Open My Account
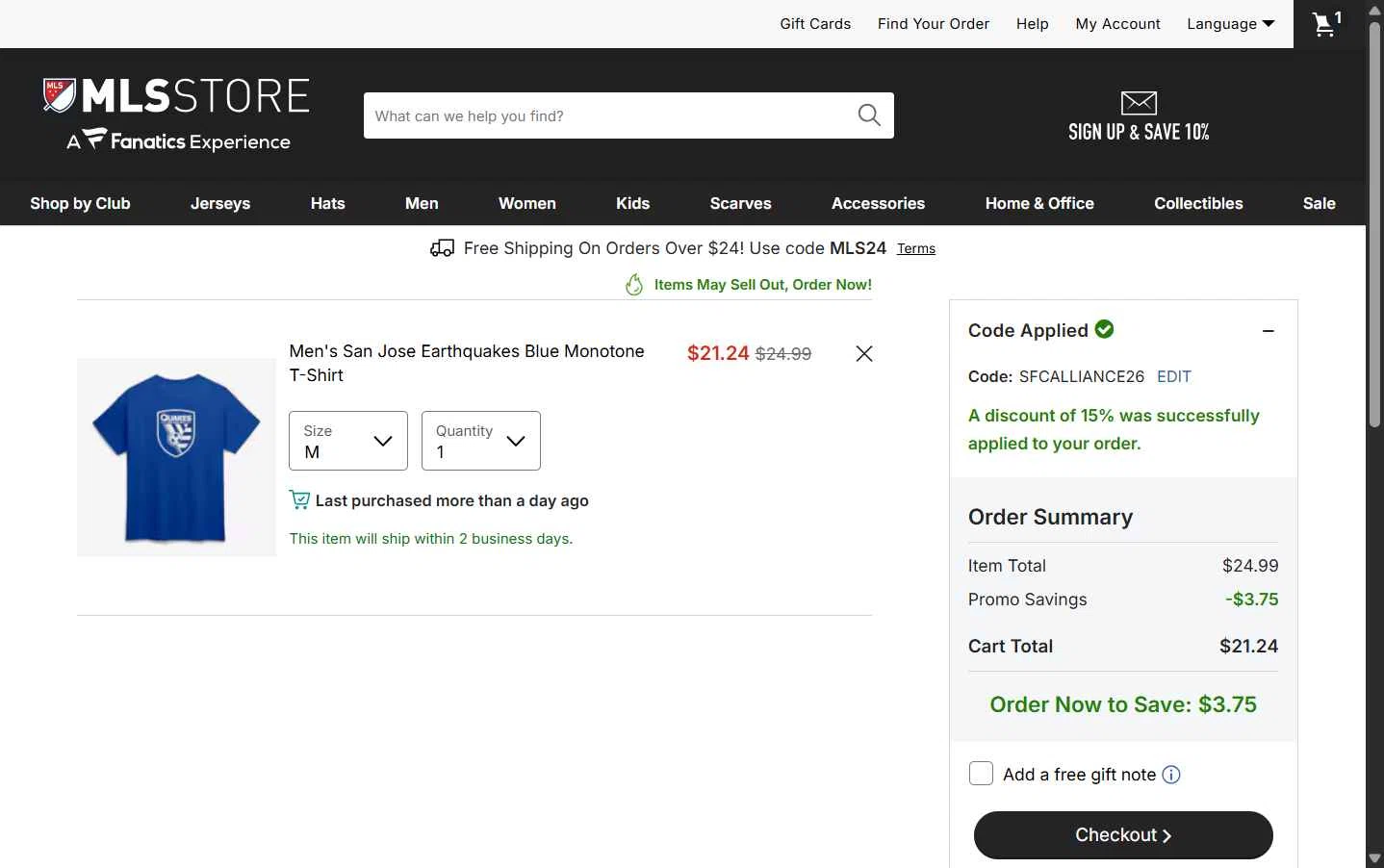The width and height of the screenshot is (1384, 868). pyautogui.click(x=1118, y=24)
